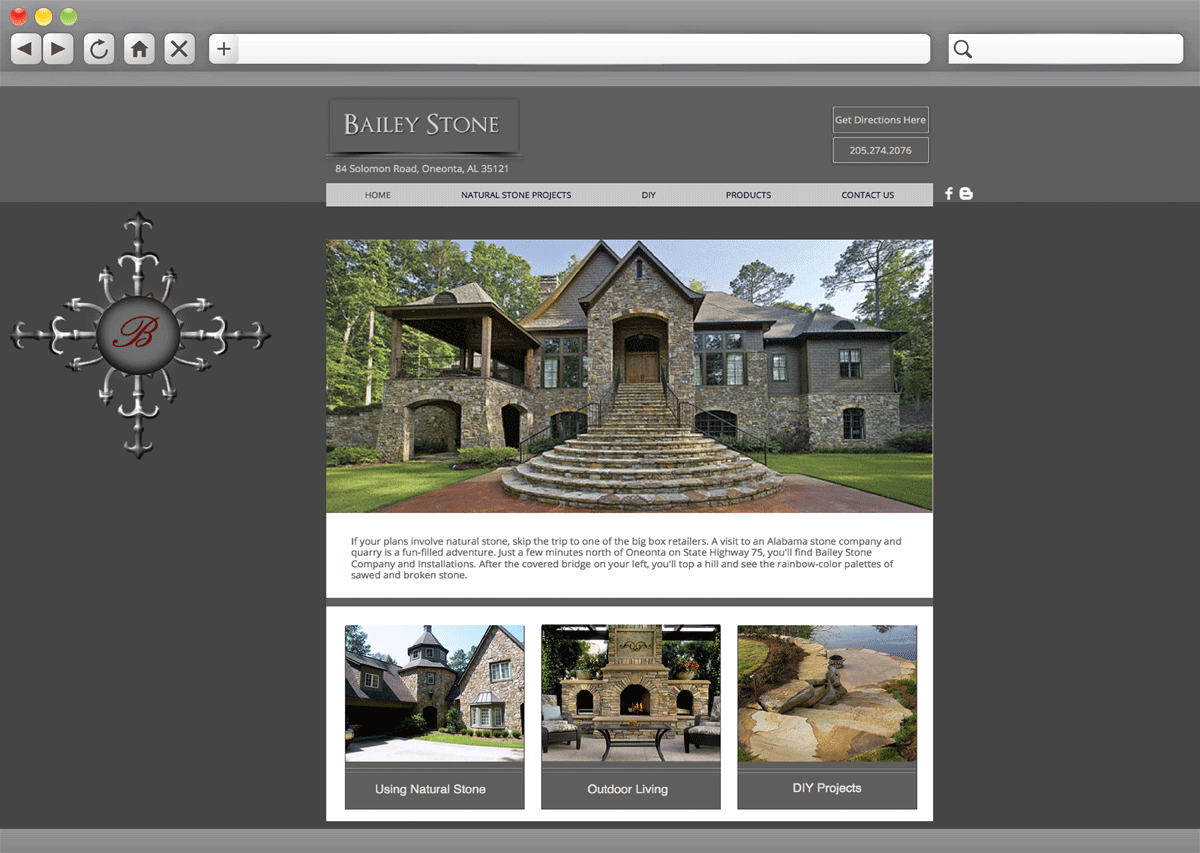The image size is (1200, 853).
Task: Open the flagstone waterside thumbnail
Action: click(x=827, y=693)
